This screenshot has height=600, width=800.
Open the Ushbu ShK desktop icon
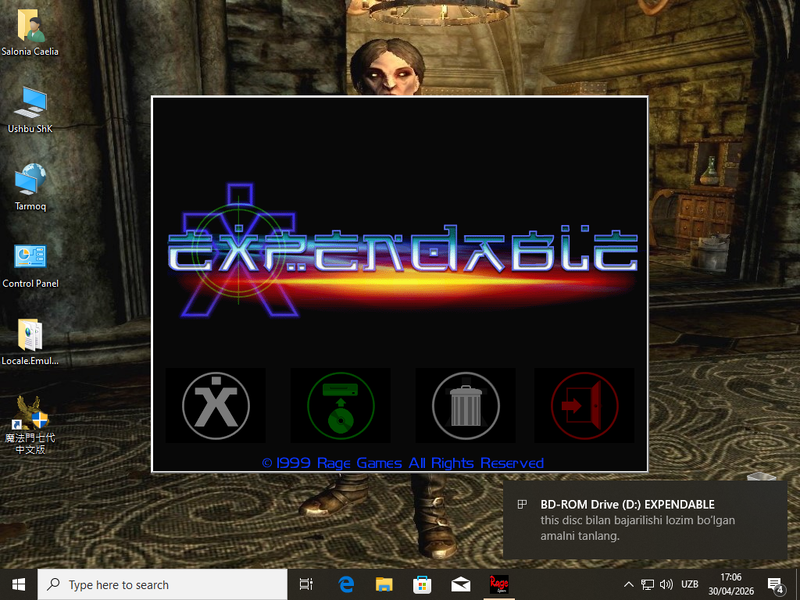tap(30, 110)
